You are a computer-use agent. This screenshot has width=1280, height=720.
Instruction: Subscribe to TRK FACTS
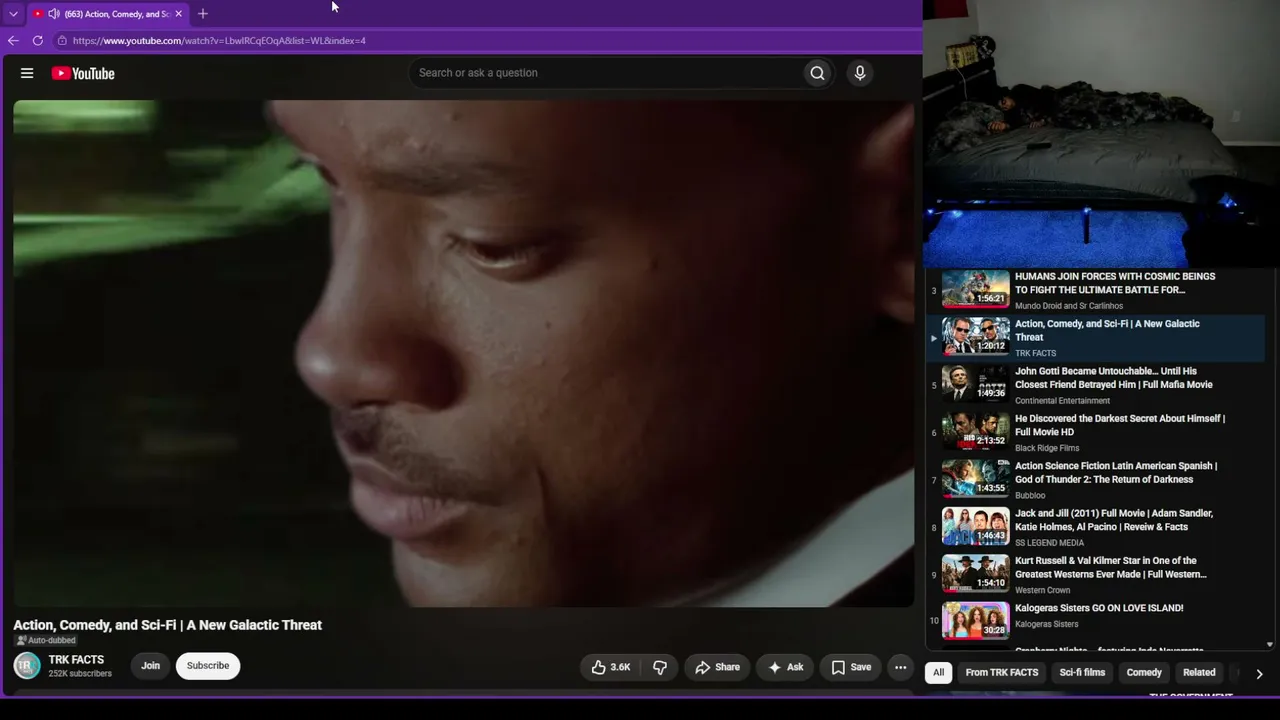tap(208, 666)
